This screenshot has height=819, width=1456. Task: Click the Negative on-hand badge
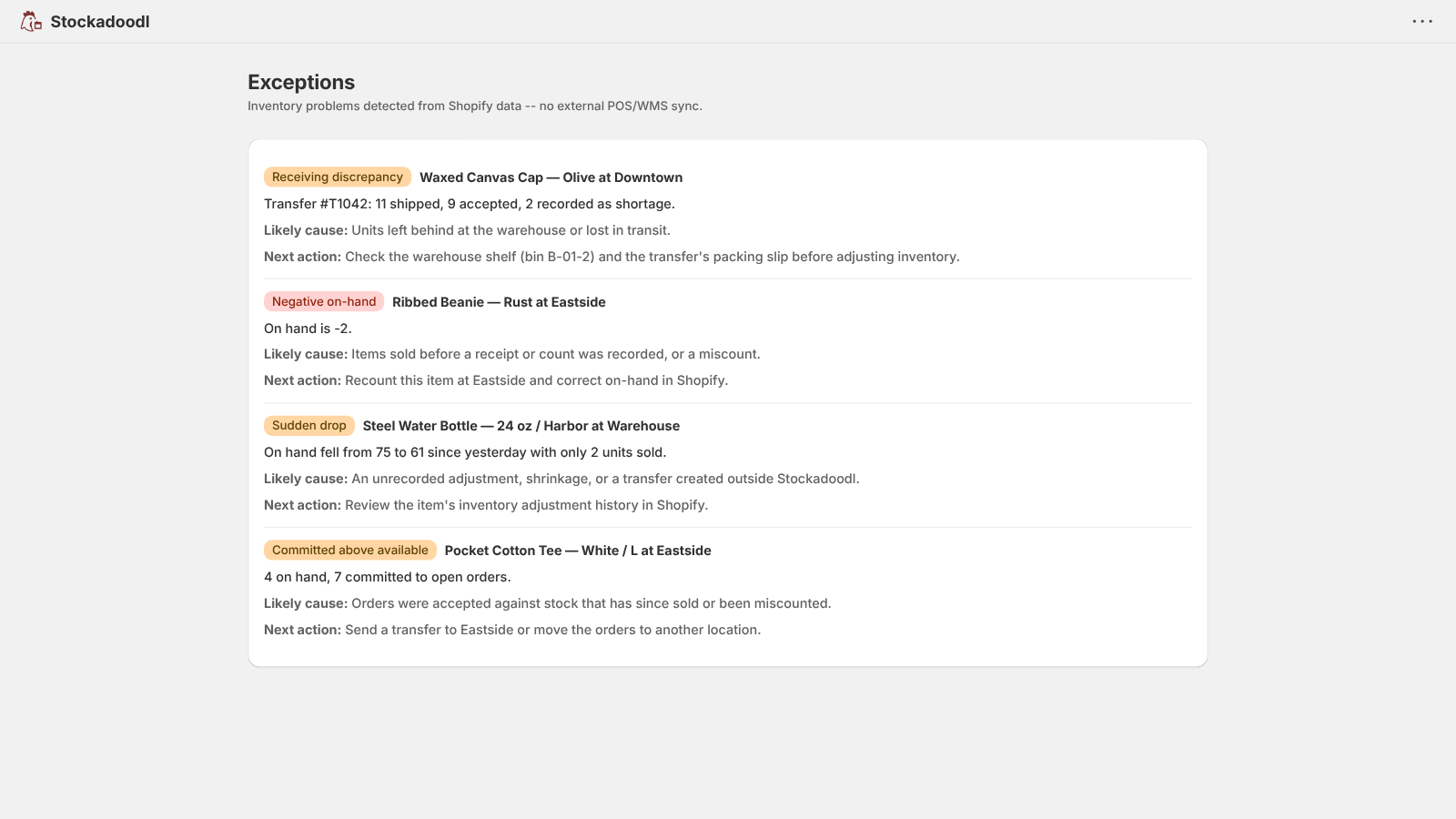pos(324,302)
